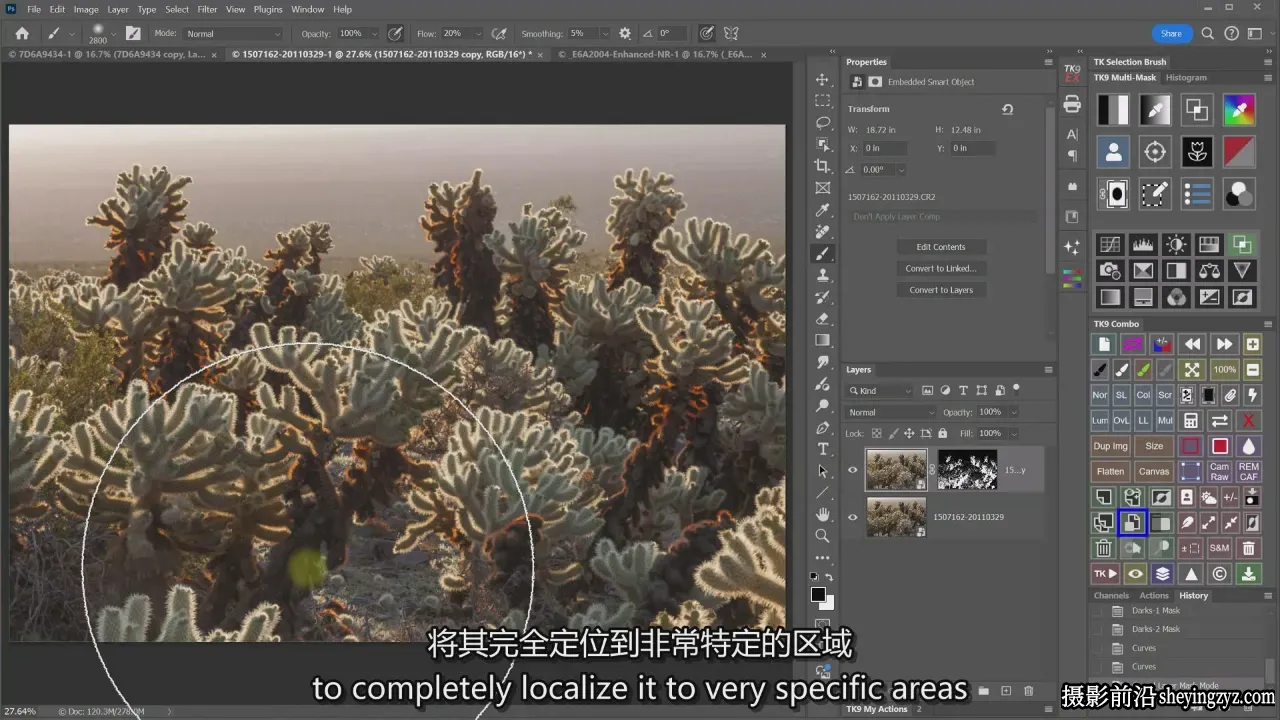Select the Brush tool in the toolbar
This screenshot has width=1280, height=720.
[823, 254]
